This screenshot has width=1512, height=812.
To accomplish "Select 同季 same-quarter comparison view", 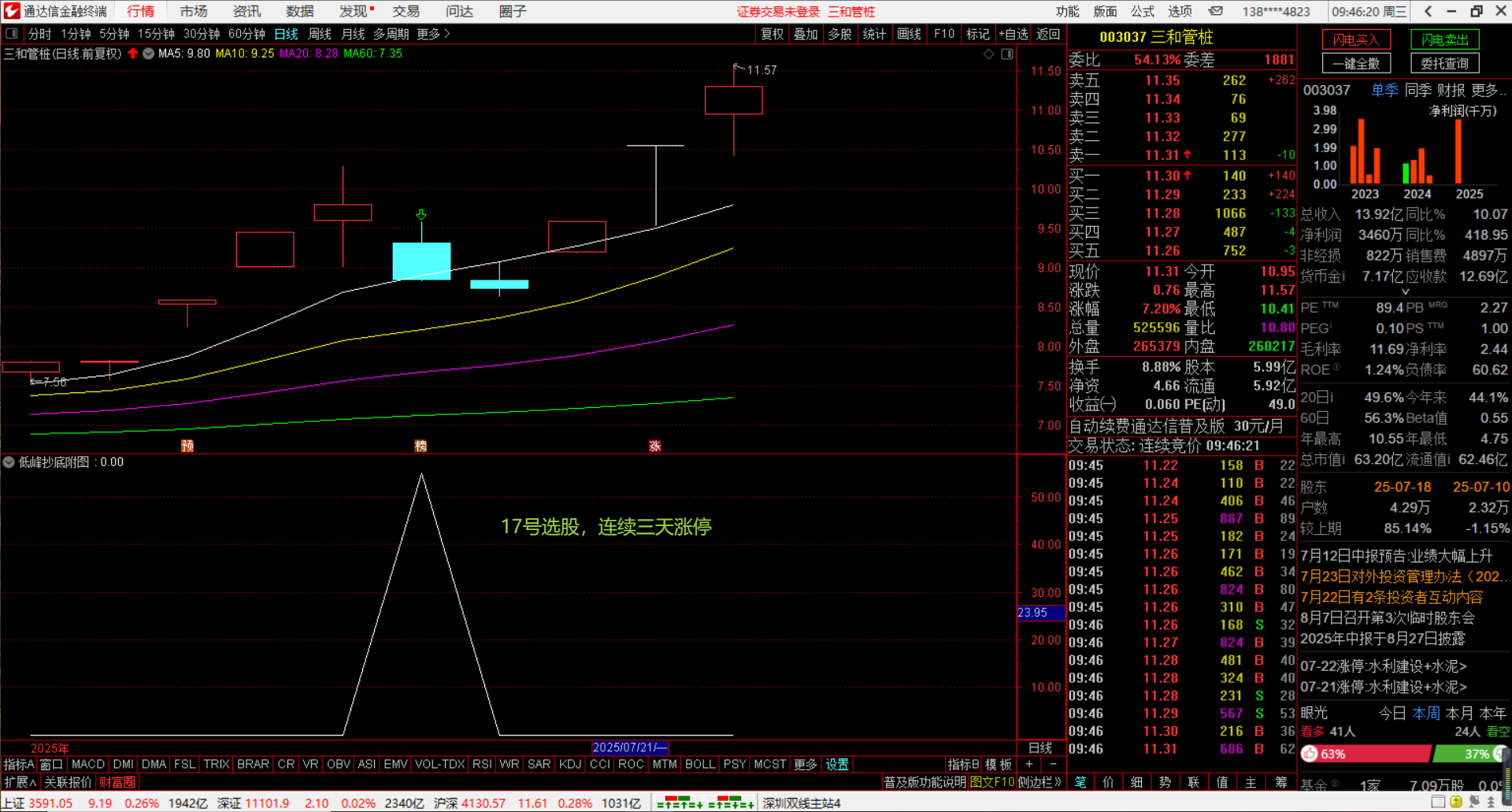I will (1418, 91).
